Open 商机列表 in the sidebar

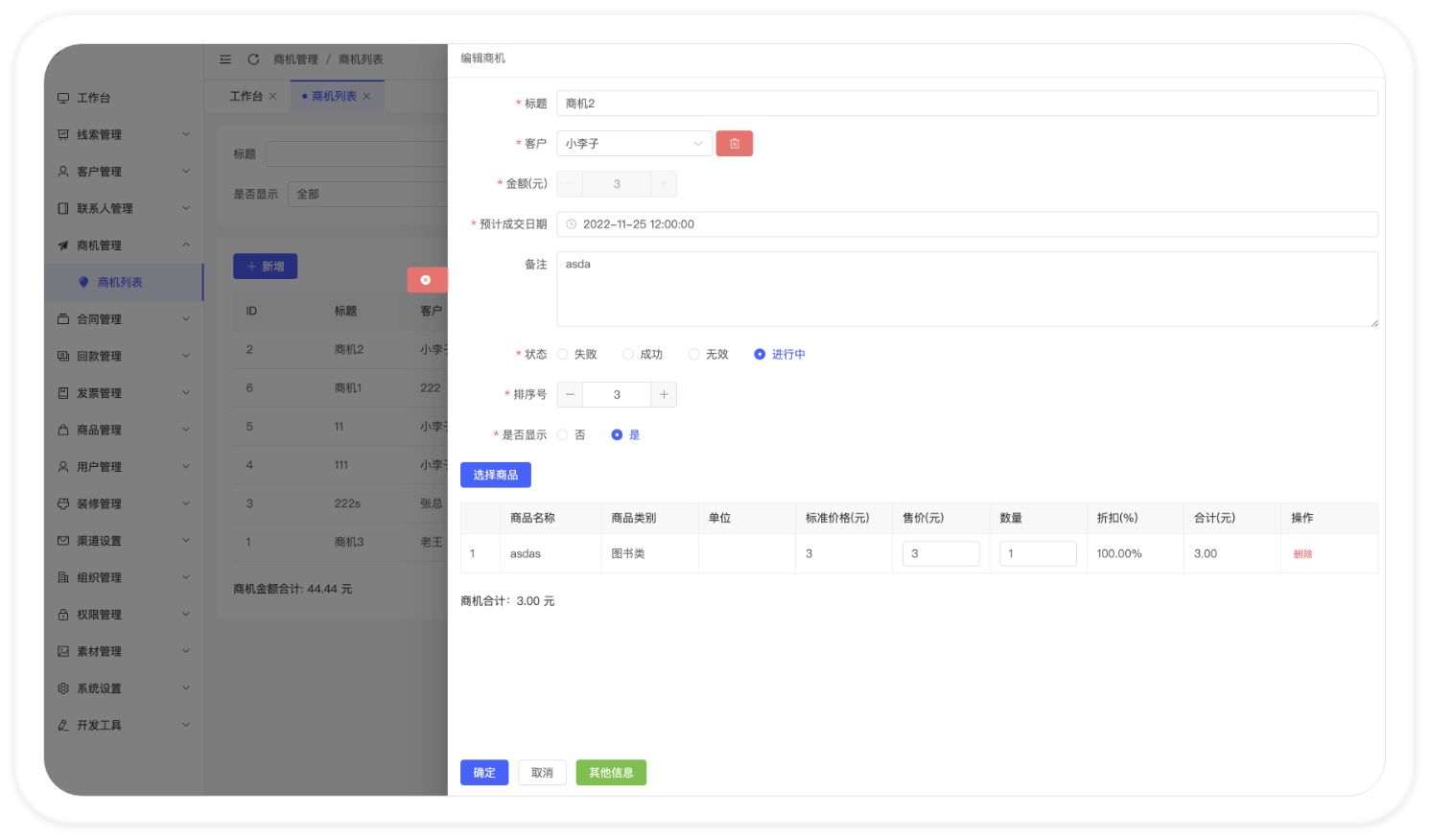pyautogui.click(x=124, y=282)
